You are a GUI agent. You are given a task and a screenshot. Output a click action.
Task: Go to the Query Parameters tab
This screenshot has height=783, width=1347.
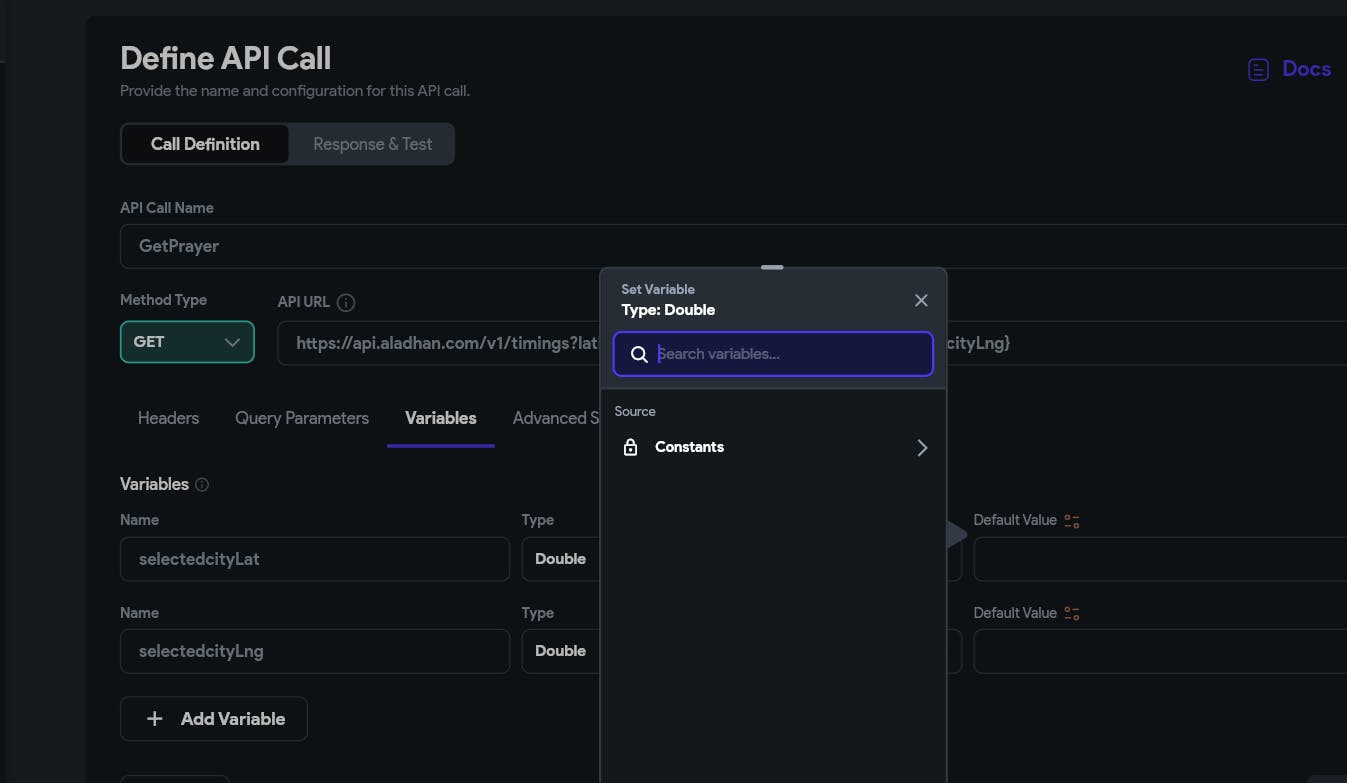[302, 418]
